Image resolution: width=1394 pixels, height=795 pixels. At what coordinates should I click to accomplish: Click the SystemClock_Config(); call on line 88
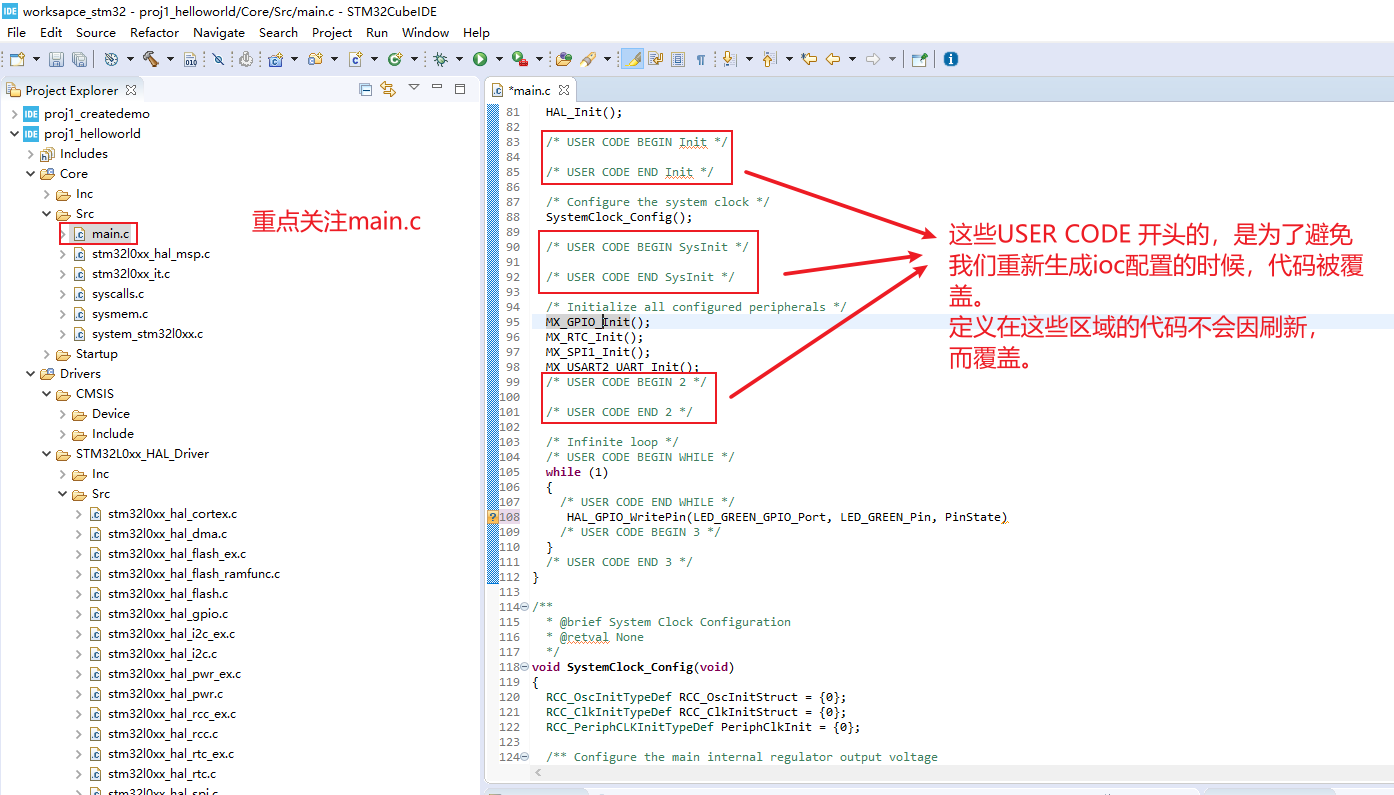pyautogui.click(x=619, y=217)
